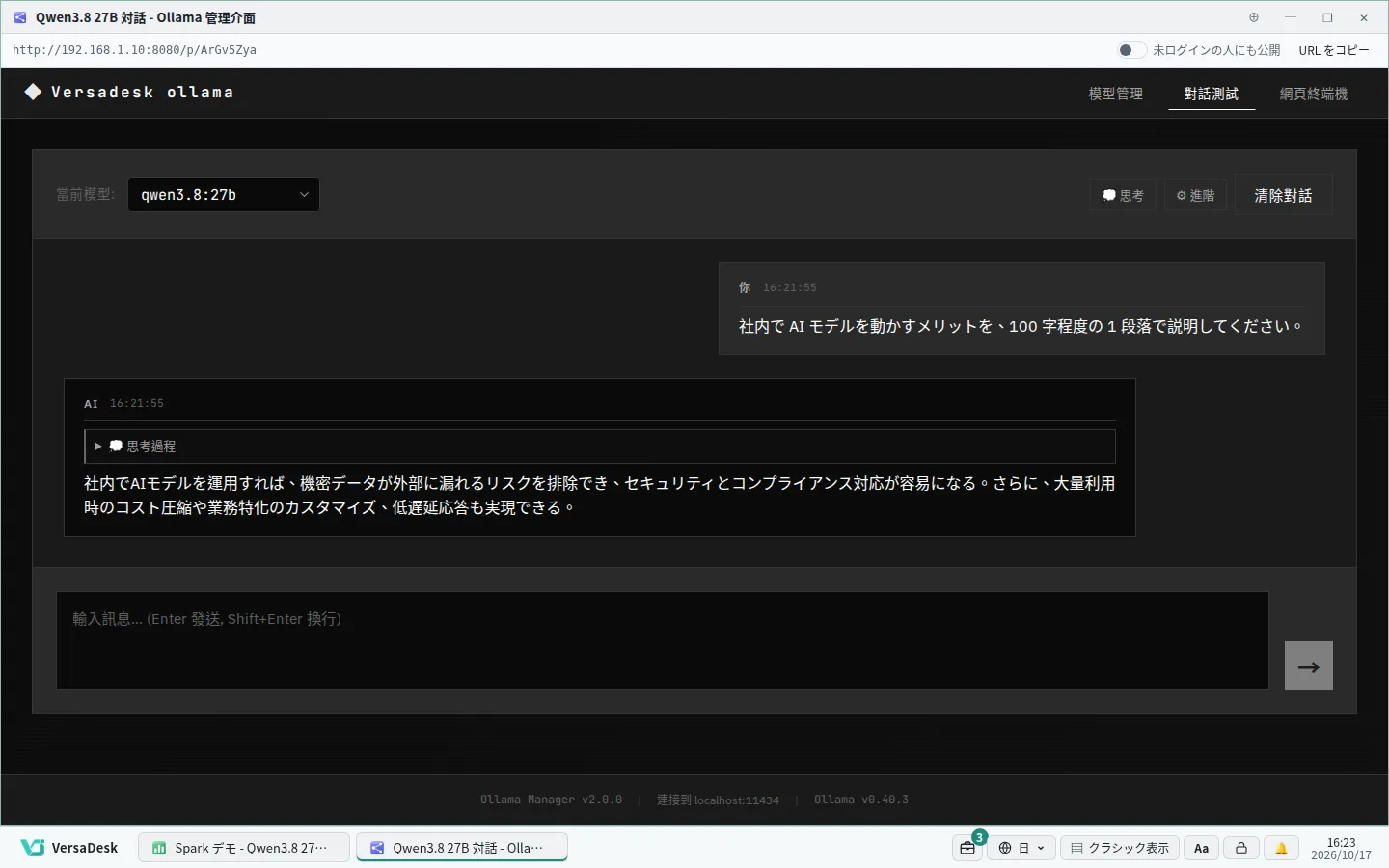Image resolution: width=1389 pixels, height=868 pixels.
Task: Click the Ollama v0.40.3 version text
Action: [x=861, y=800]
